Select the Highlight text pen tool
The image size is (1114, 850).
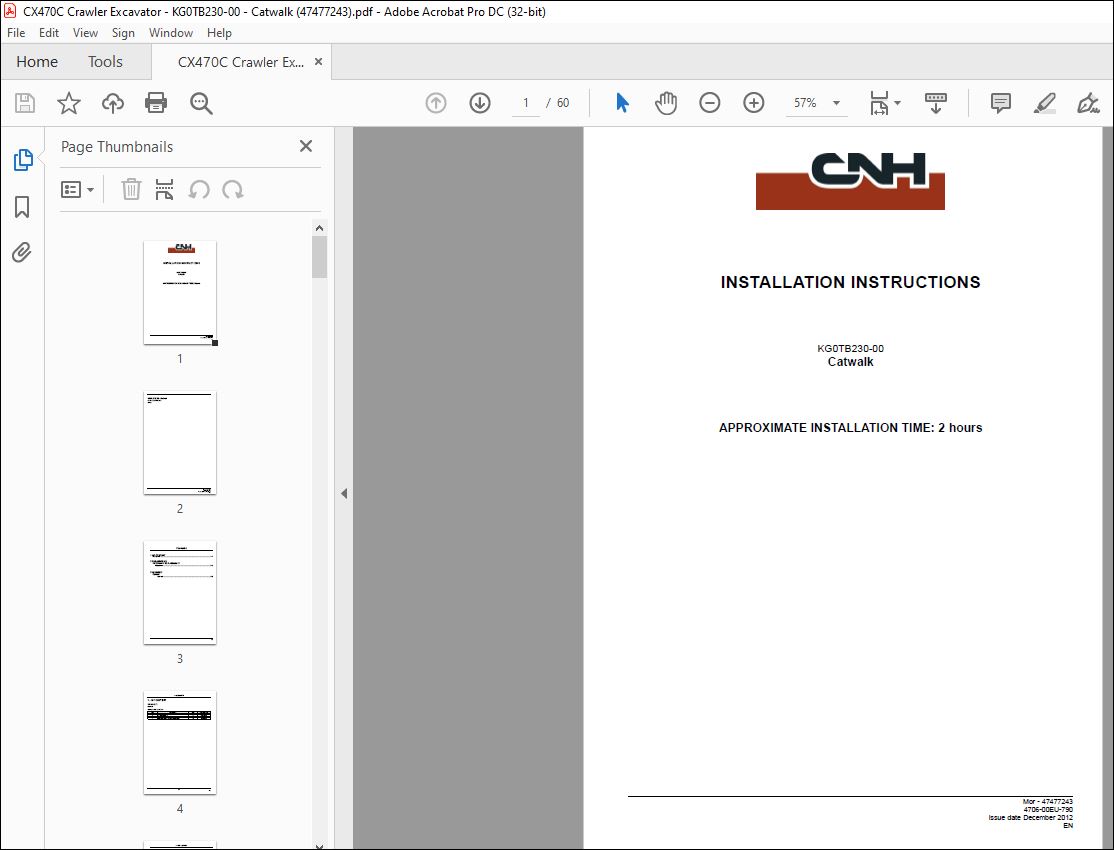[1044, 103]
